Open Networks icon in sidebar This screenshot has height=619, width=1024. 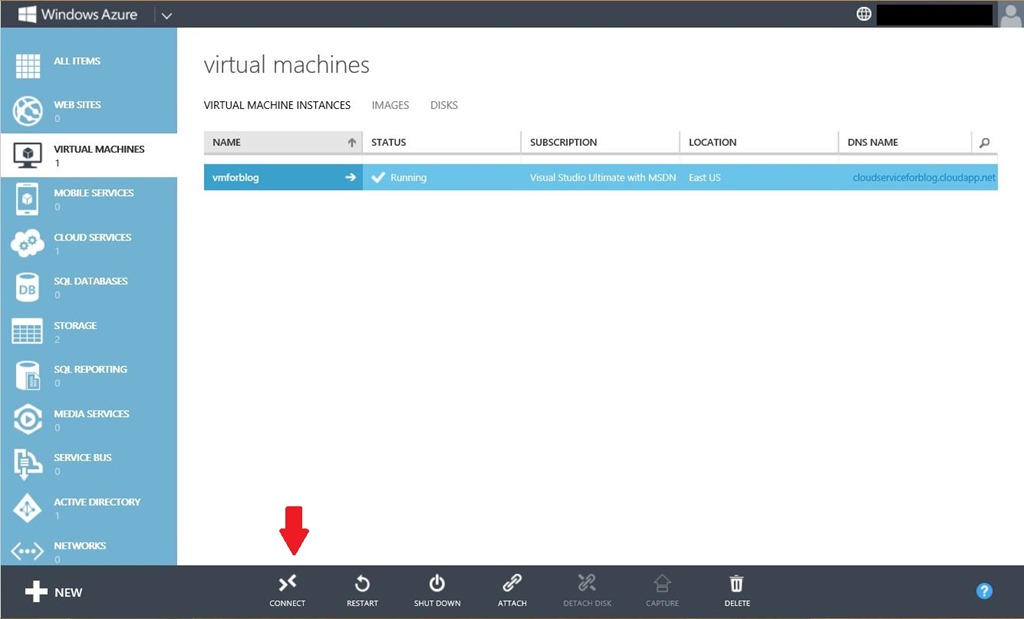click(27, 552)
